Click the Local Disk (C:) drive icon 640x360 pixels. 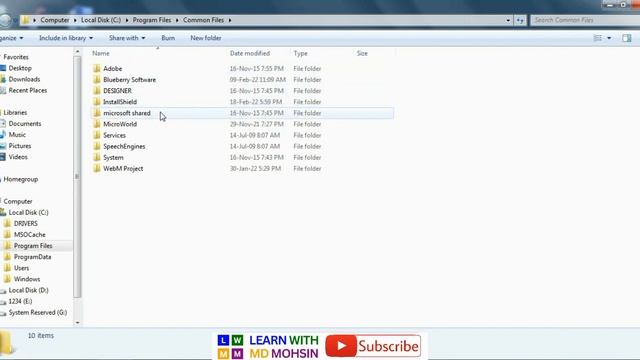3,212
